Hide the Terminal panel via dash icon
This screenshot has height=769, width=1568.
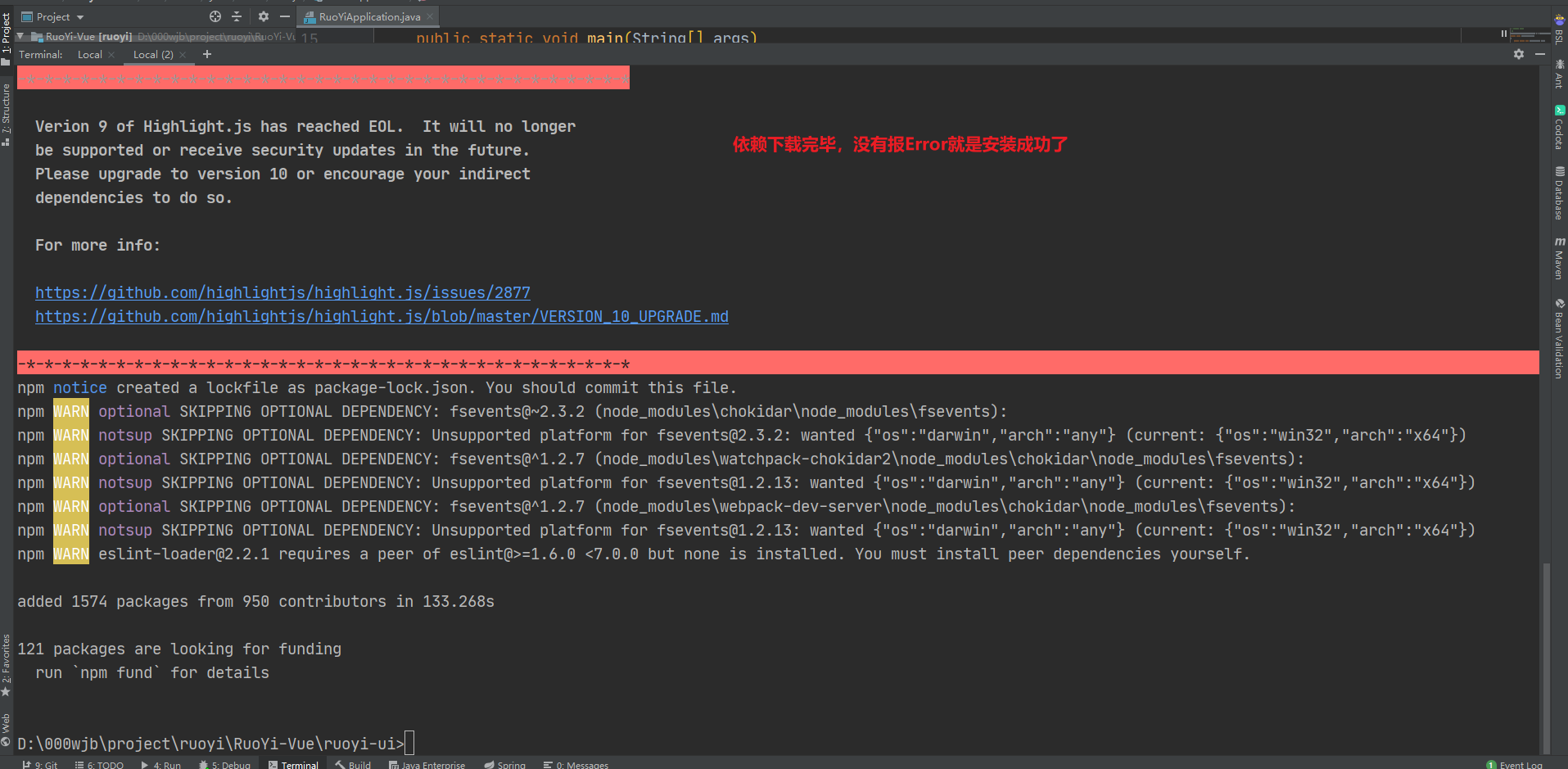pyautogui.click(x=1540, y=54)
